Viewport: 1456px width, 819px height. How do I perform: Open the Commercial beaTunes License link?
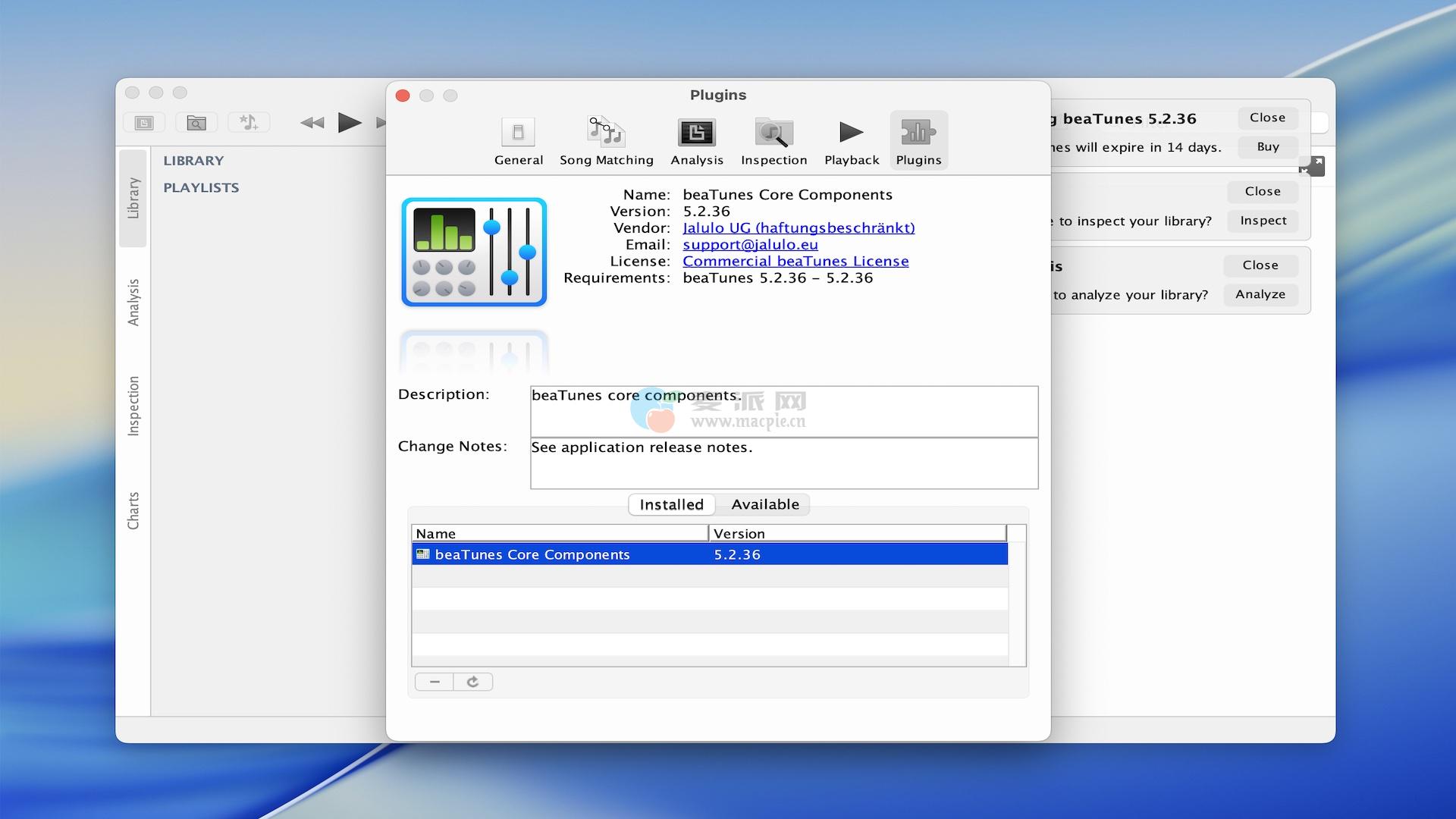(x=795, y=262)
